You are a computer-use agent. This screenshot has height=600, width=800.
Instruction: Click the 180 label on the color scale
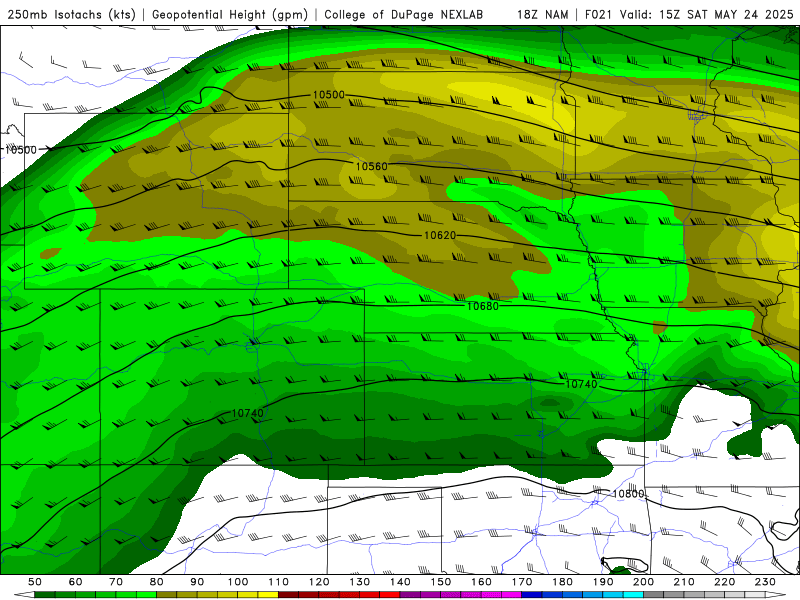point(562,582)
